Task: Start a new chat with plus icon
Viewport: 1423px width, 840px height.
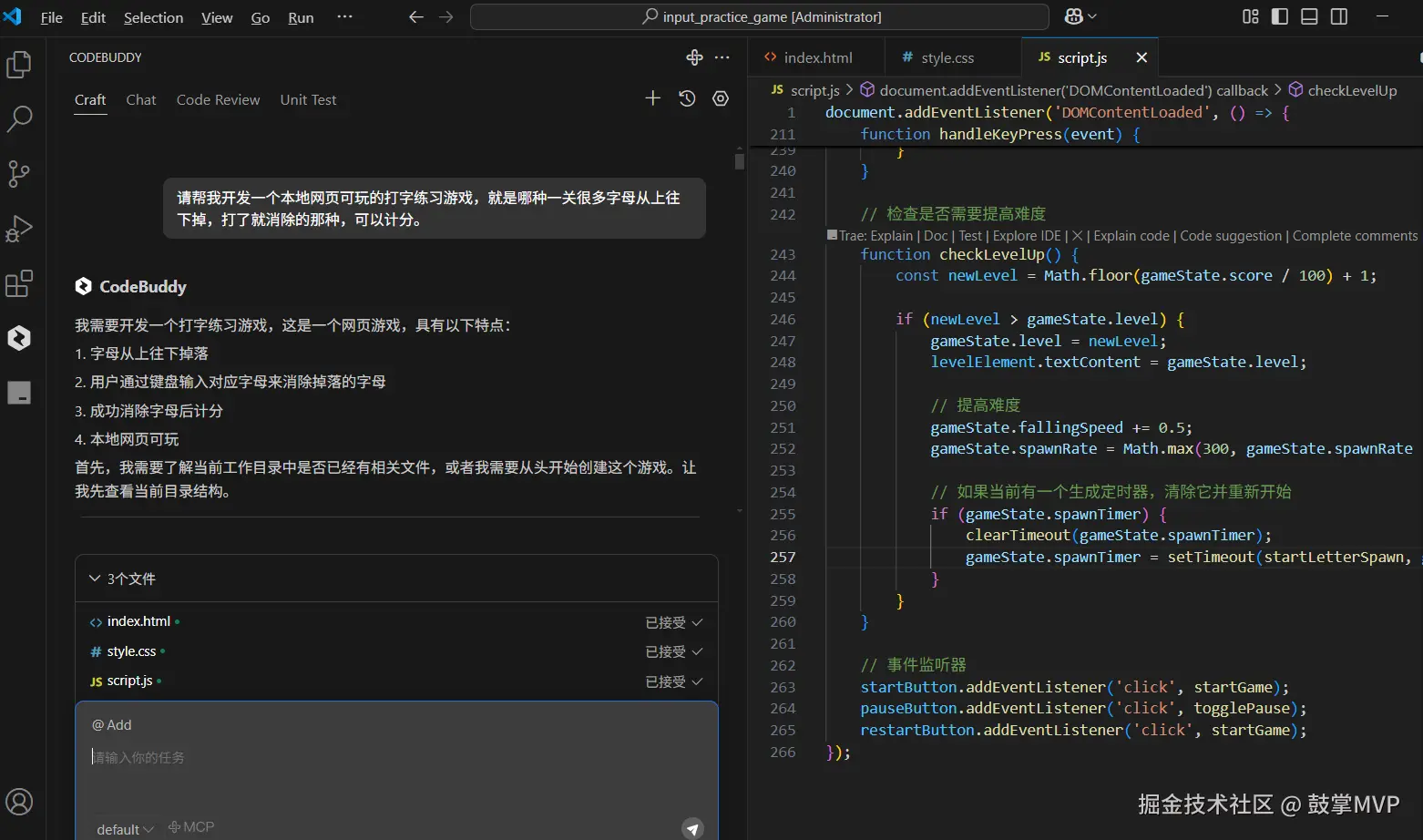Action: click(x=652, y=98)
